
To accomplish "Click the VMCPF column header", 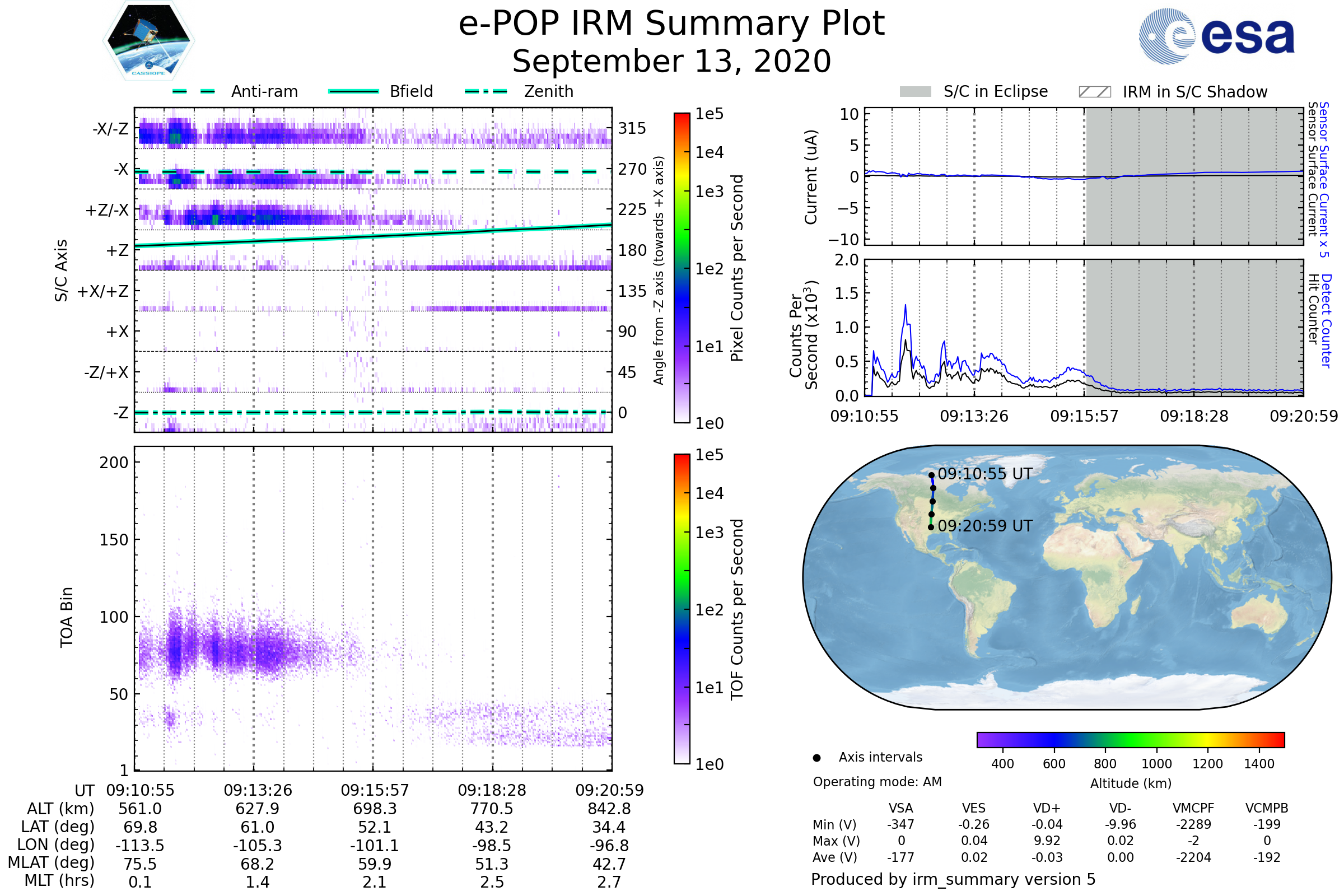I will 1193,808.
